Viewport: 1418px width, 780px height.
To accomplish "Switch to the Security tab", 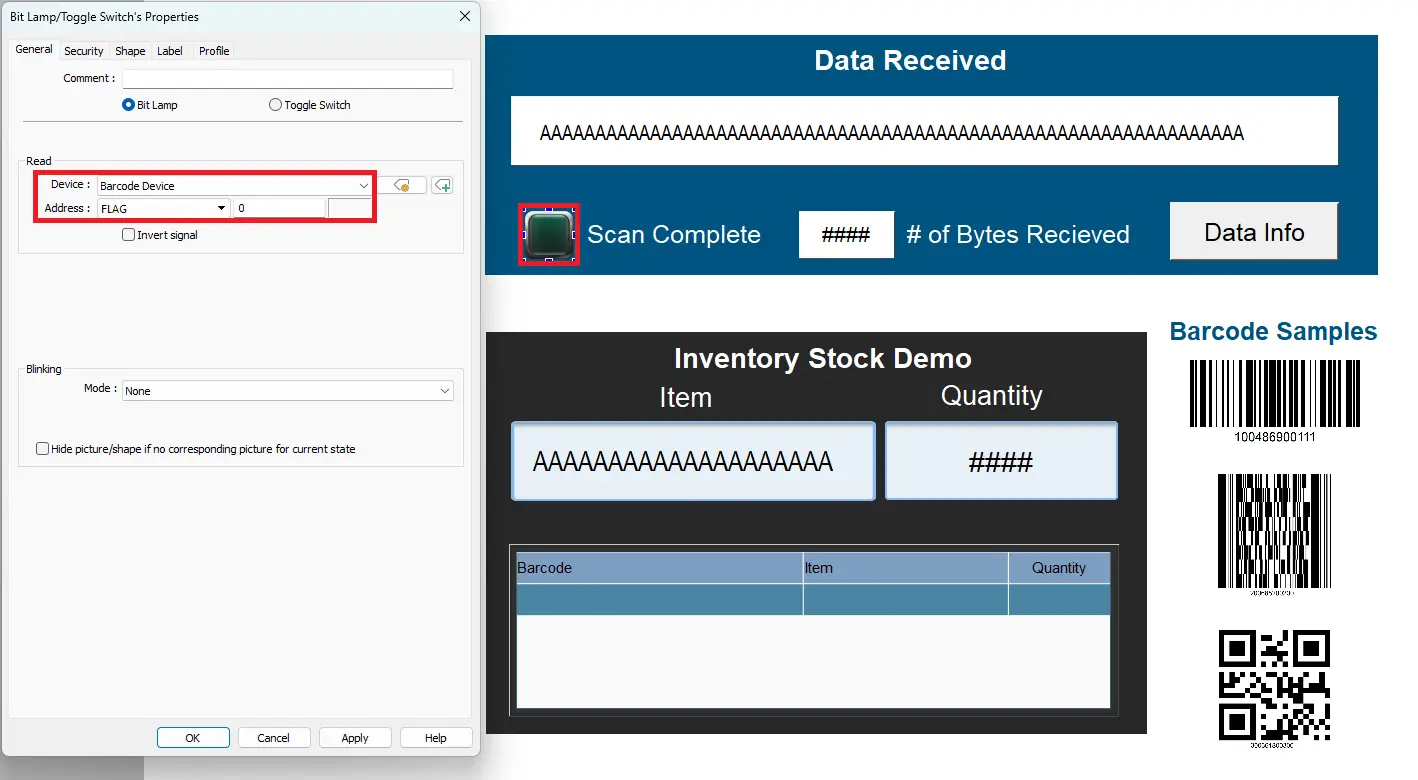I will pyautogui.click(x=84, y=51).
